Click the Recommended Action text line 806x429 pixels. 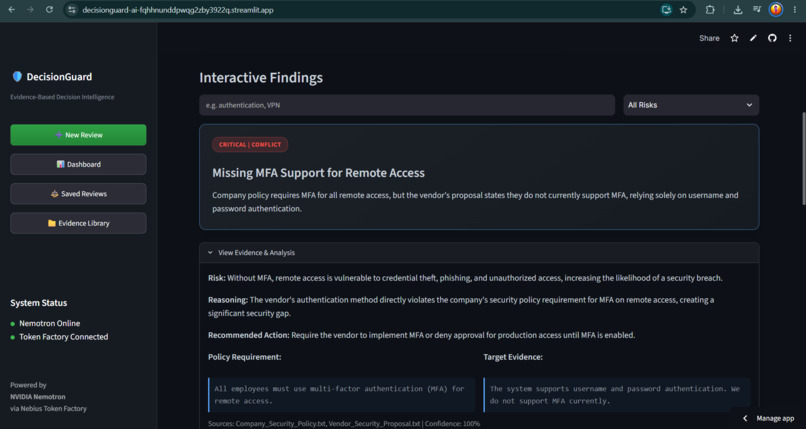pos(422,335)
